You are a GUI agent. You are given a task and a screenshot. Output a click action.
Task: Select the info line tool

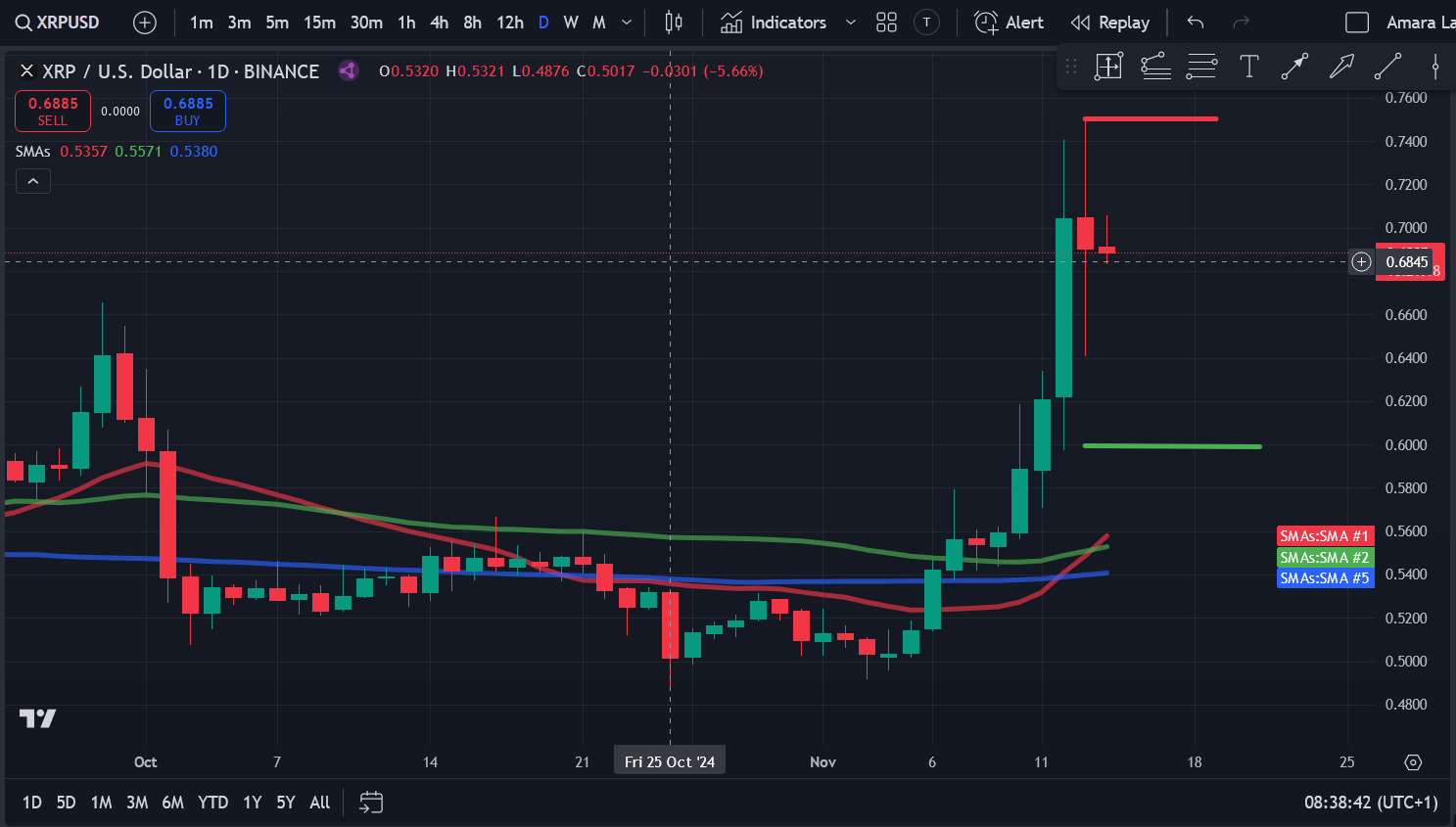click(1294, 67)
